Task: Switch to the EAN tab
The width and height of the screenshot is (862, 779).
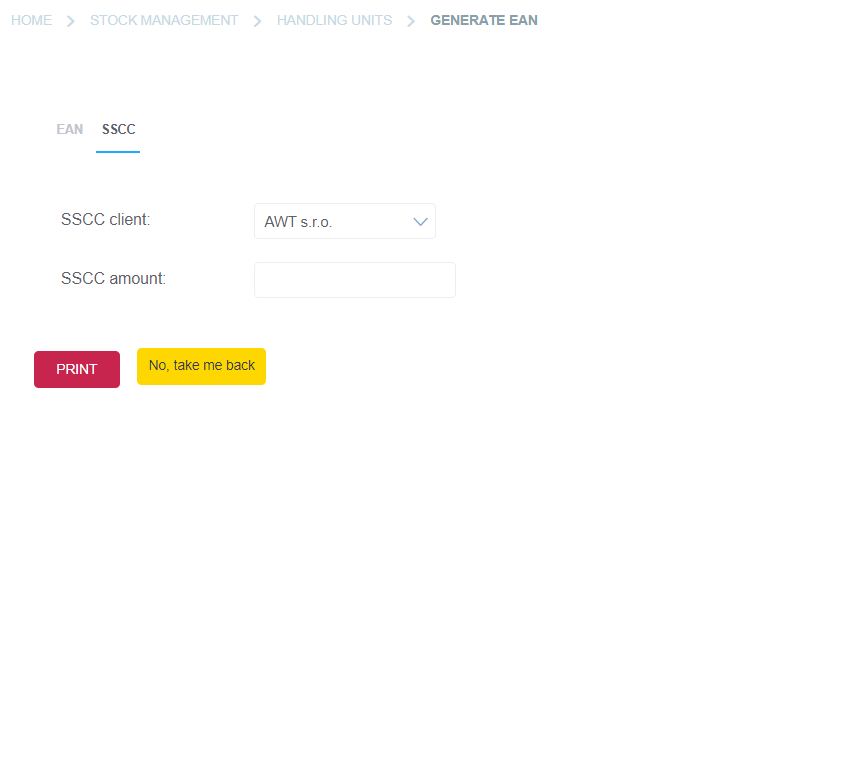Action: pyautogui.click(x=70, y=129)
